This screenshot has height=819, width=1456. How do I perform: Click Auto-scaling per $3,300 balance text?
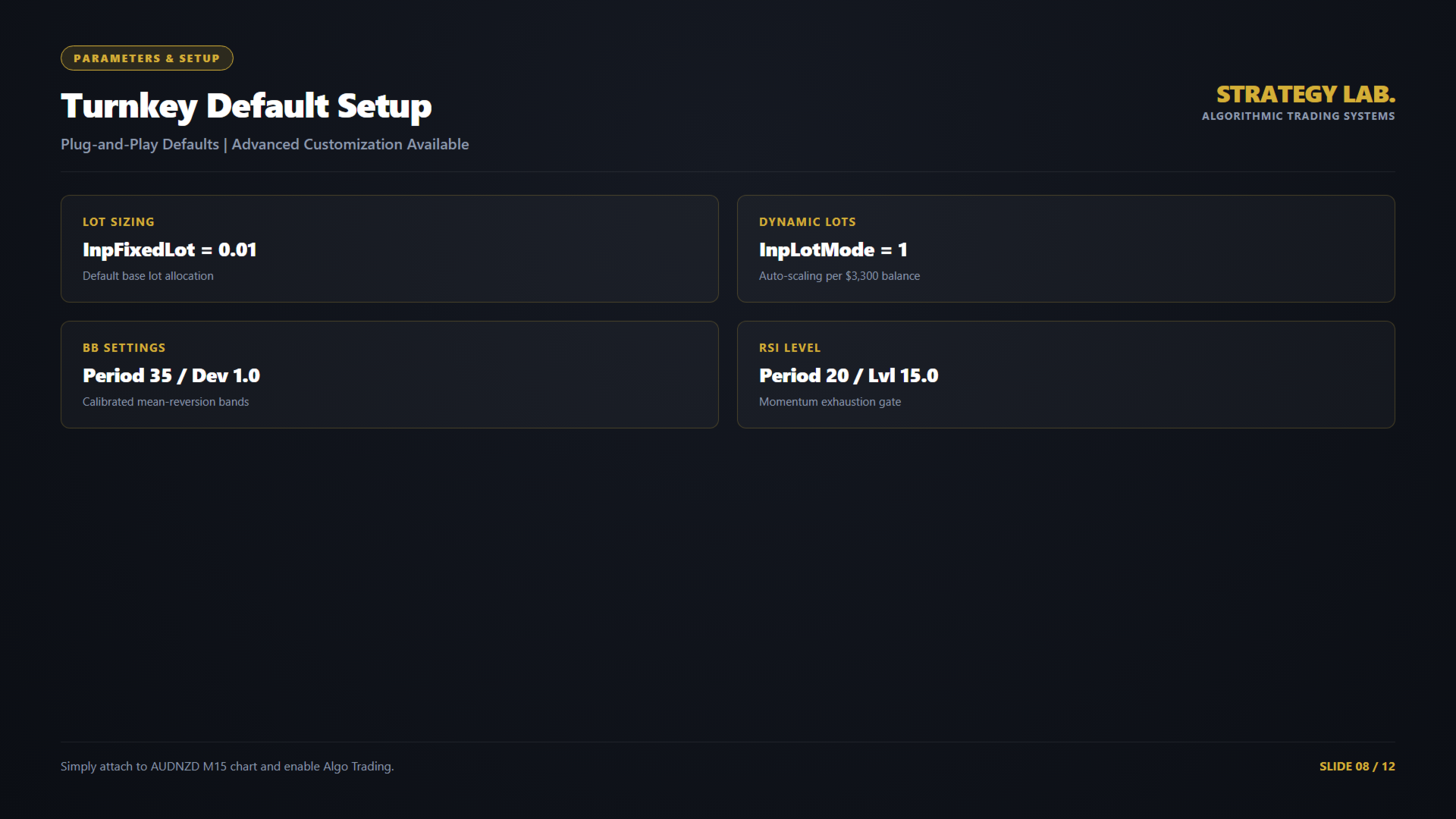[839, 276]
